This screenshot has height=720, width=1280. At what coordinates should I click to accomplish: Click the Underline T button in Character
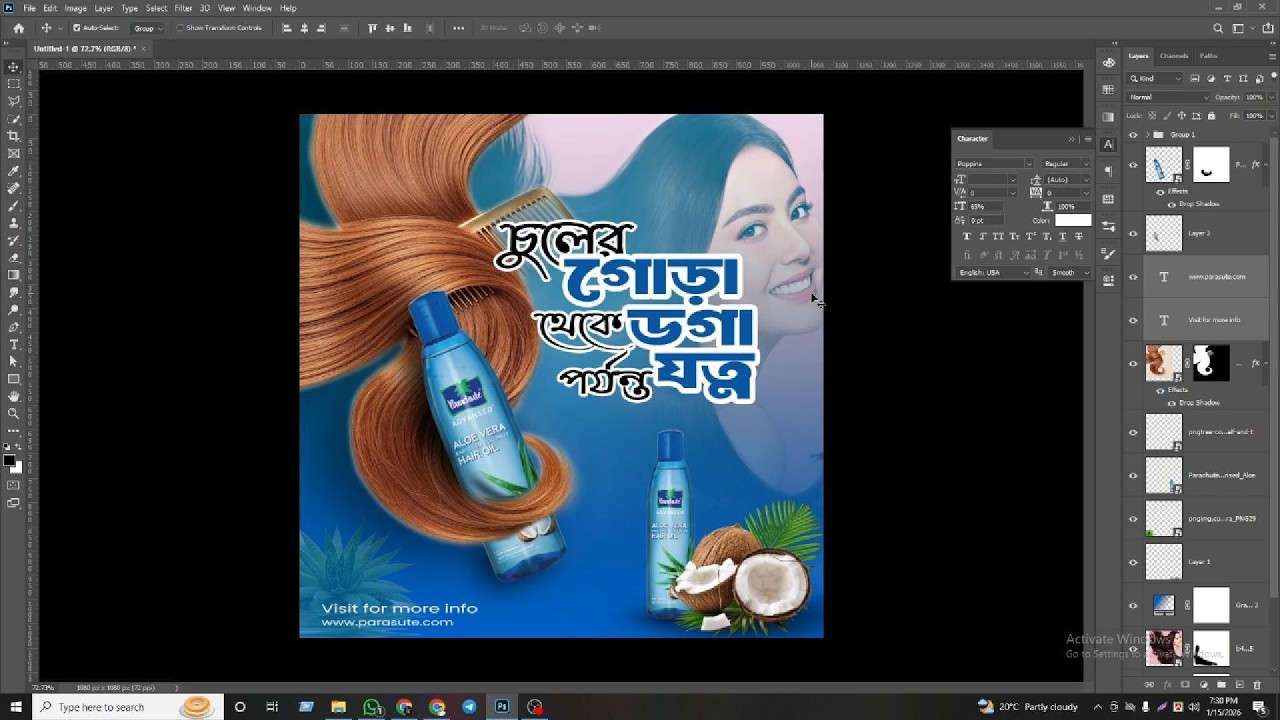1062,237
